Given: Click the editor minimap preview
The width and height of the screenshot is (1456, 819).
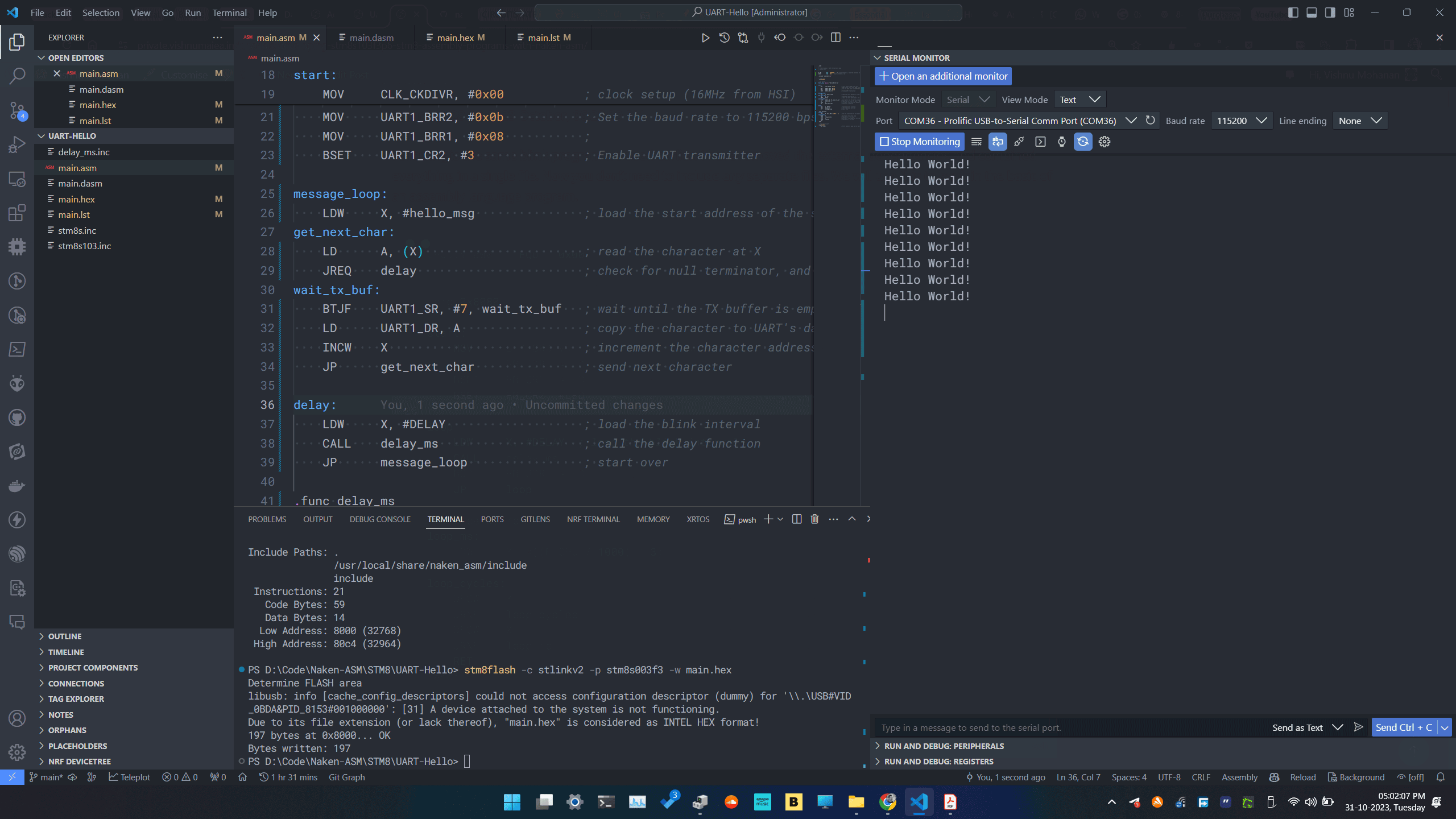Looking at the screenshot, I should coord(837,97).
